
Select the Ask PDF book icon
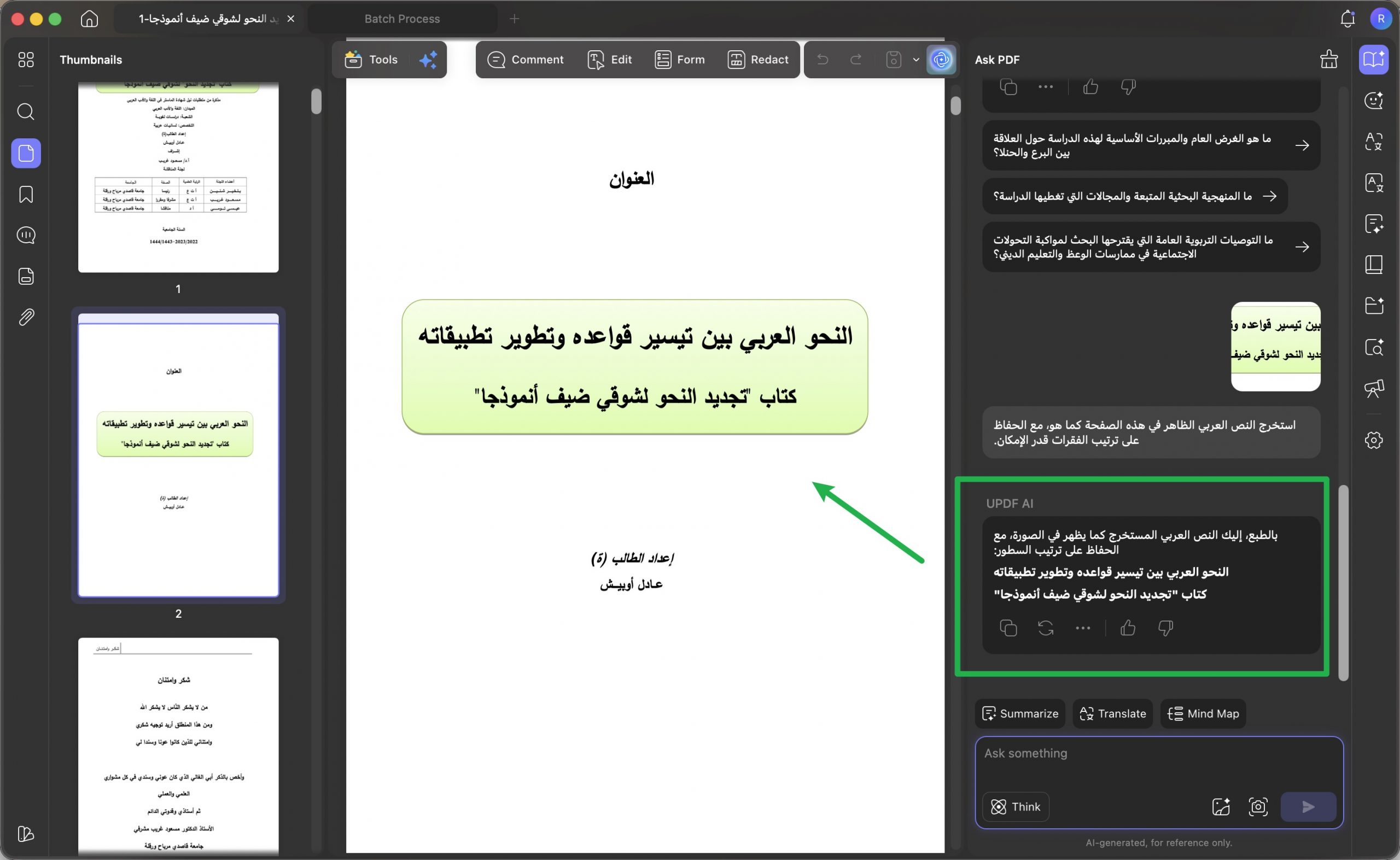(1374, 59)
